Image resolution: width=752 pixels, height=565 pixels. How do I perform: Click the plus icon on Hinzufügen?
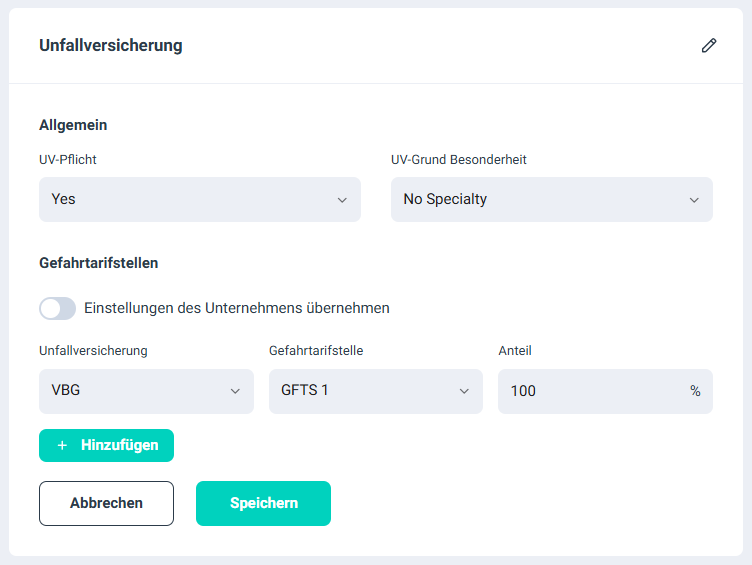click(62, 445)
